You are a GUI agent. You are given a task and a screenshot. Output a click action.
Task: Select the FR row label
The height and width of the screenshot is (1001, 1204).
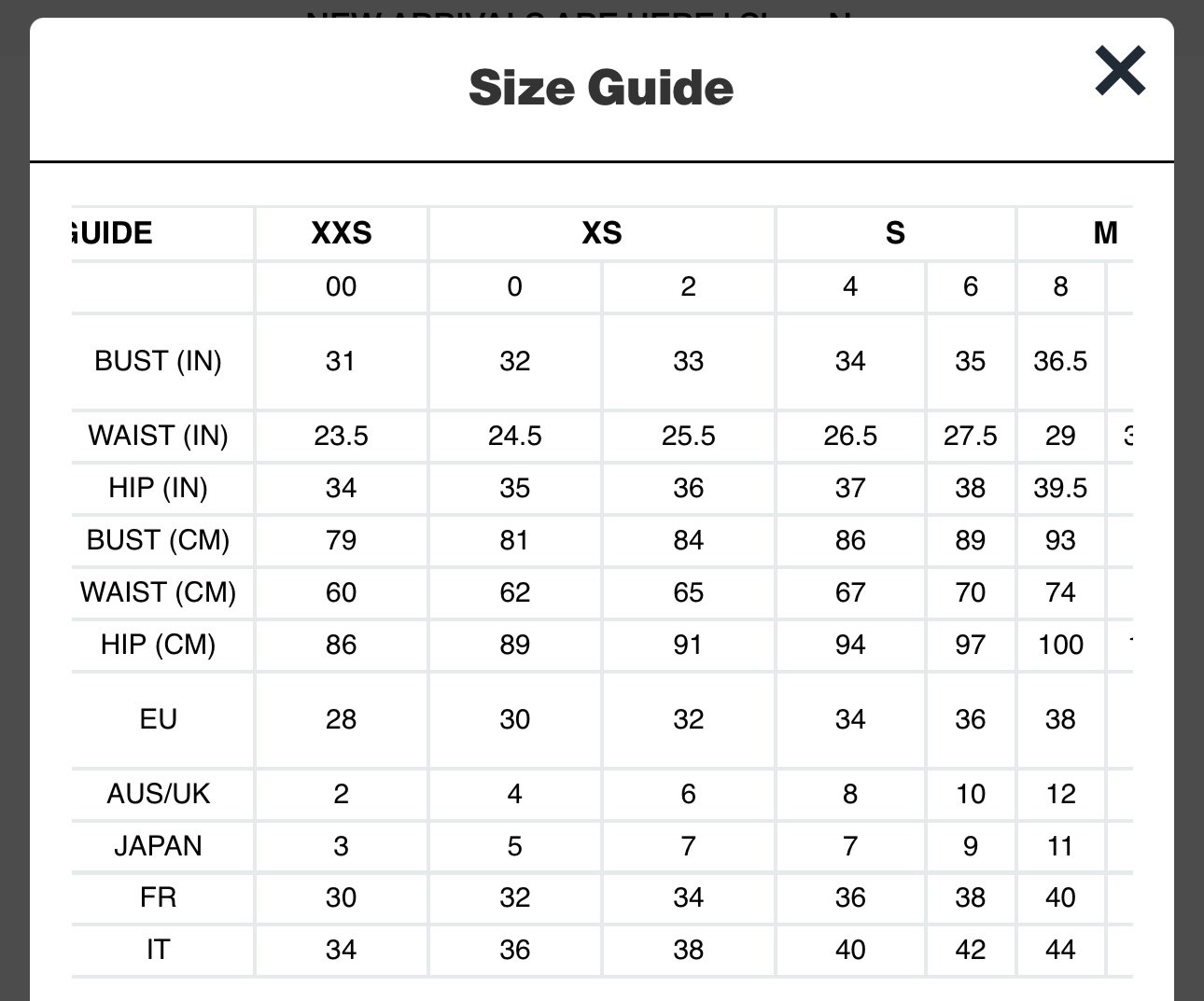(159, 897)
